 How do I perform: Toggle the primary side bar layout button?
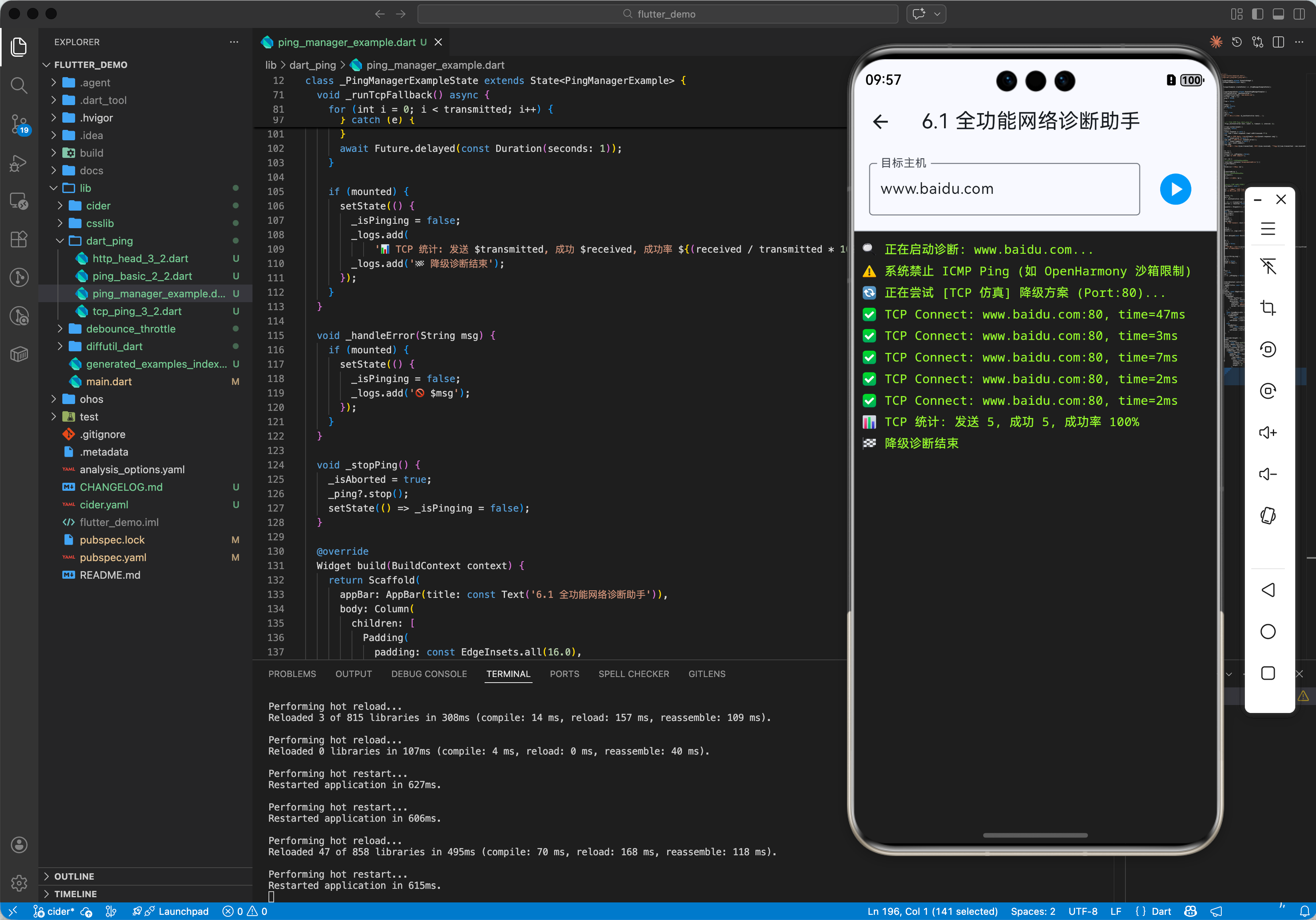1257,14
